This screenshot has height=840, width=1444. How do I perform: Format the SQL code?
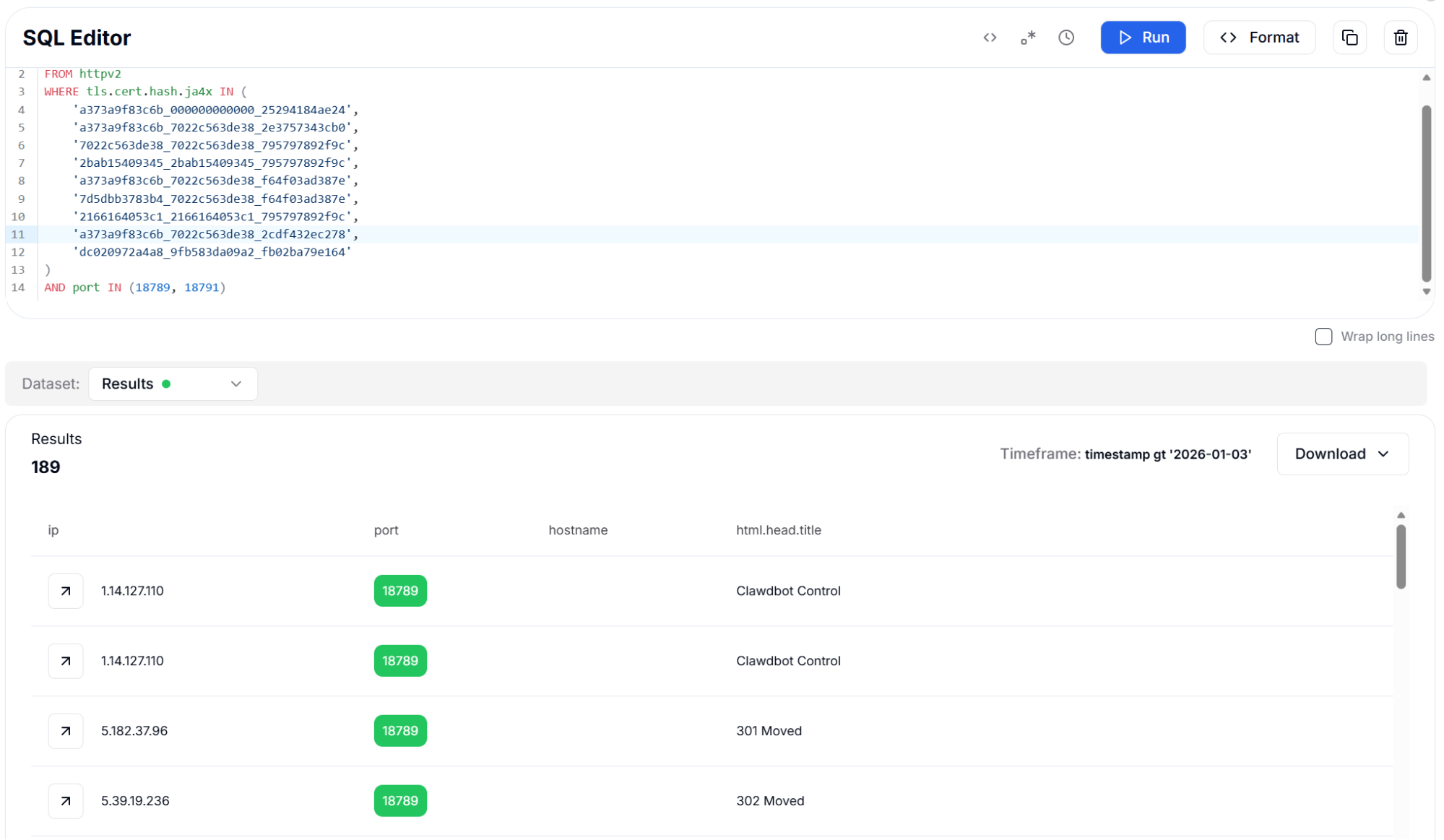[x=1259, y=38]
